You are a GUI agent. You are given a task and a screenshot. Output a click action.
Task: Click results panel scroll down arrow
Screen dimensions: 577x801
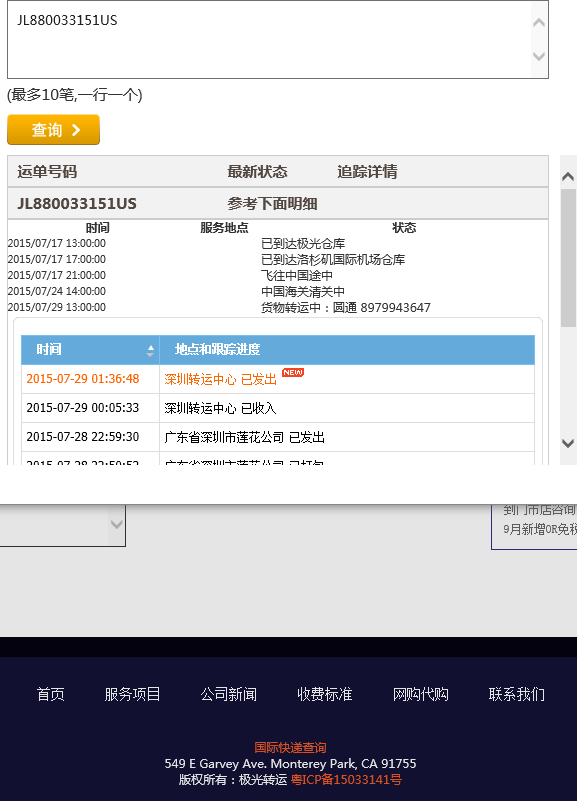[x=568, y=443]
